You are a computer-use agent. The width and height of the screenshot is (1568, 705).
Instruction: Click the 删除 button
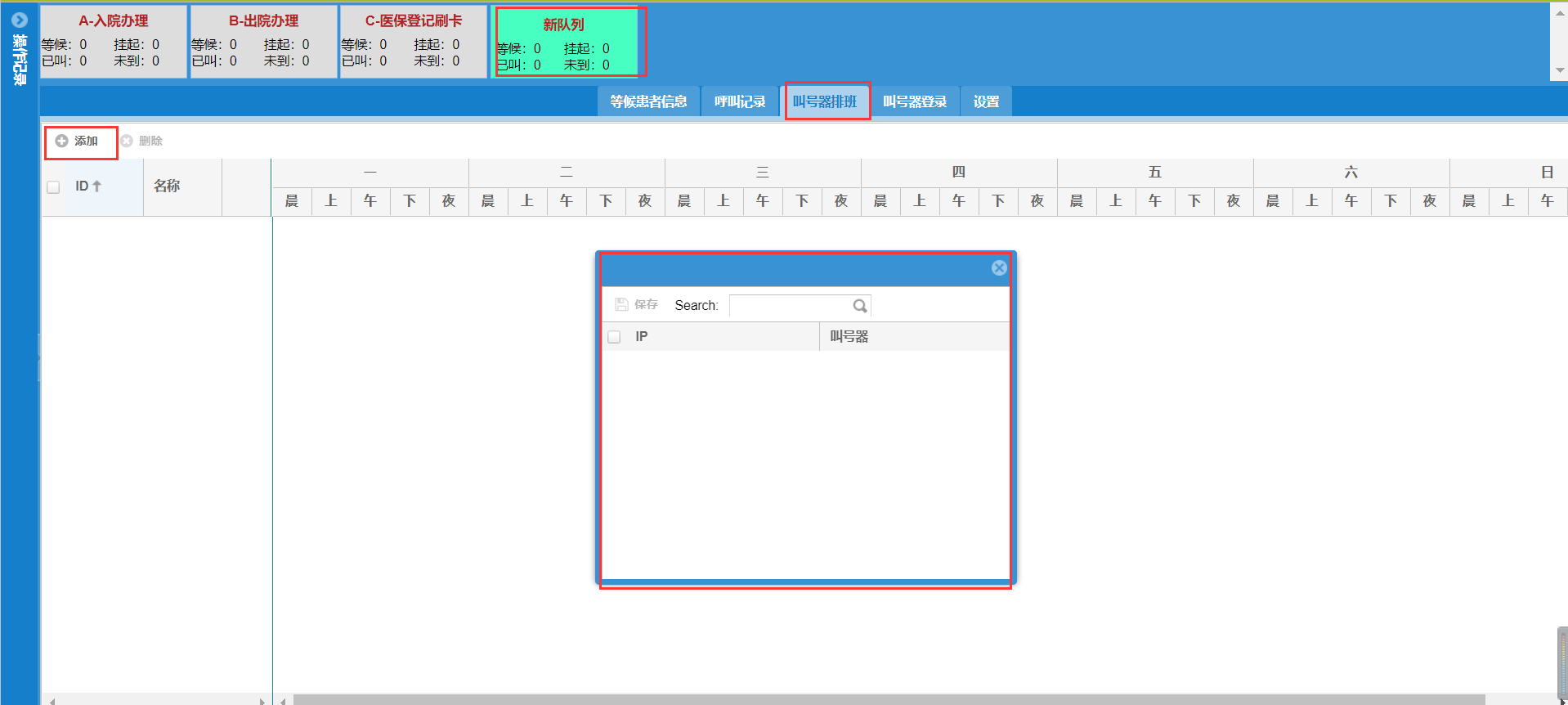click(x=142, y=141)
